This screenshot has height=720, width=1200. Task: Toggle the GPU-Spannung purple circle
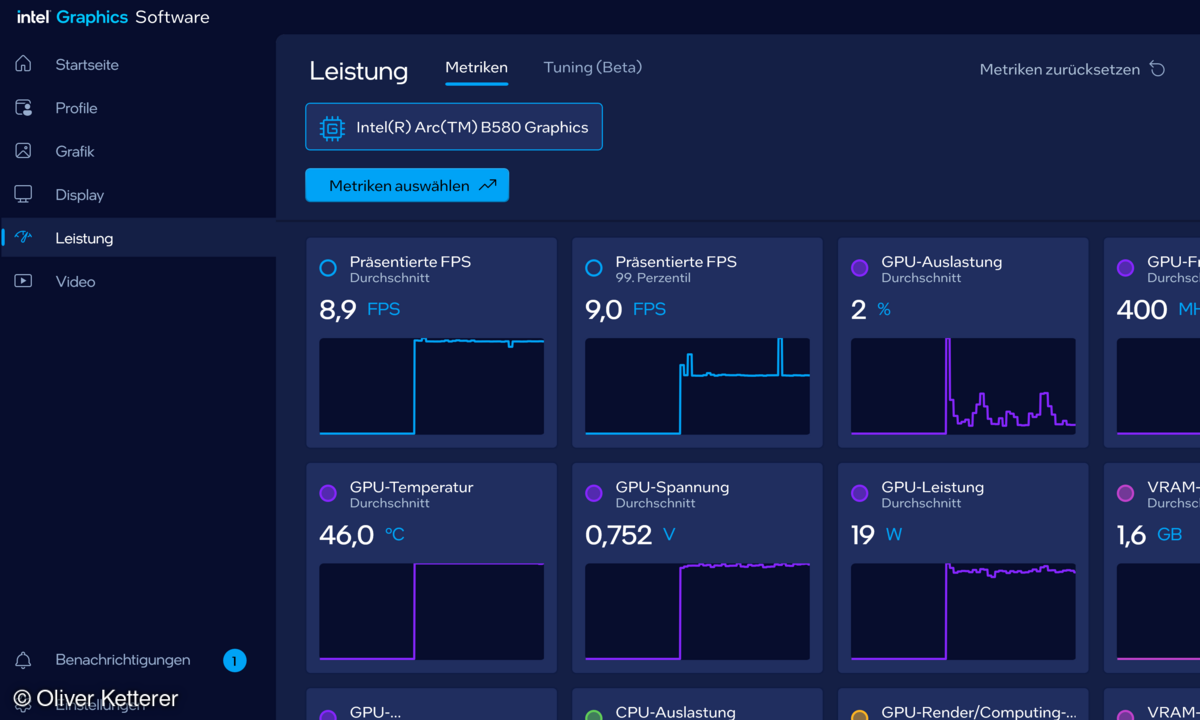(x=594, y=493)
